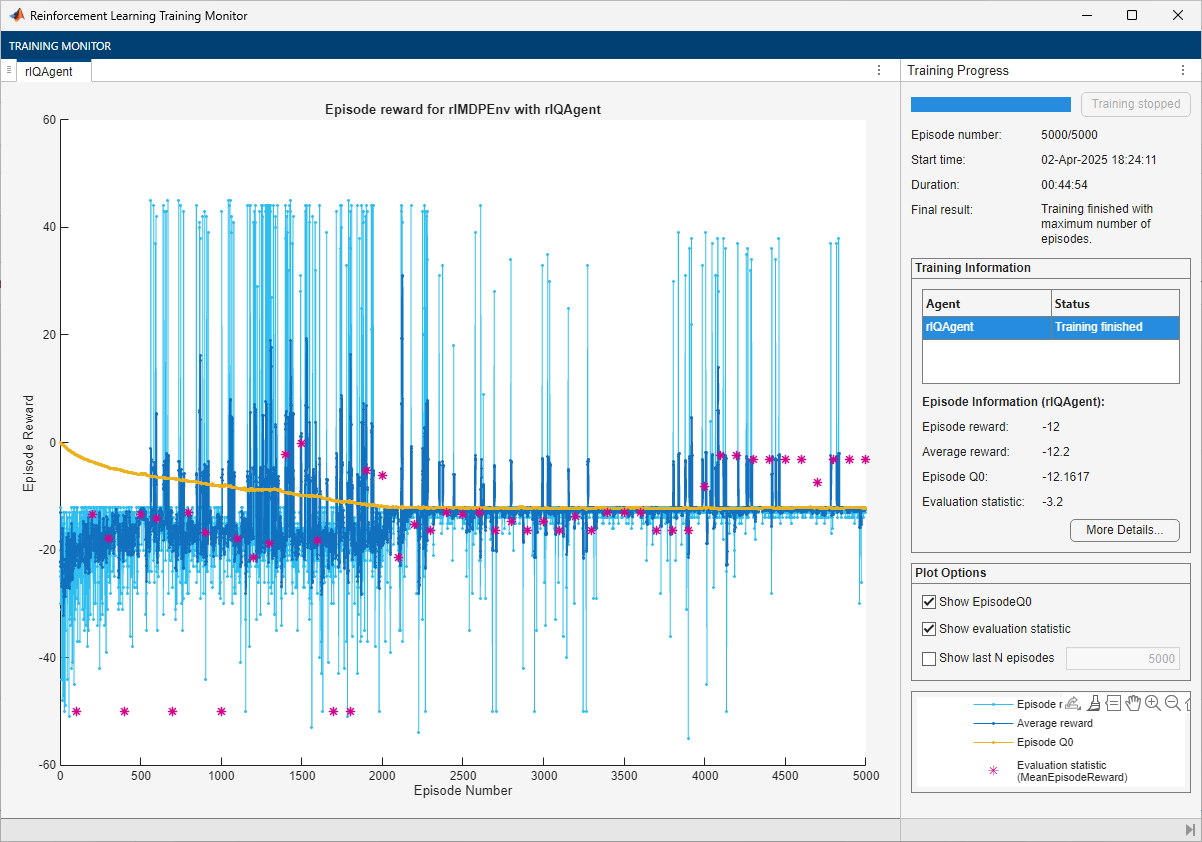Click the More Details button
The height and width of the screenshot is (842, 1202).
(x=1124, y=530)
